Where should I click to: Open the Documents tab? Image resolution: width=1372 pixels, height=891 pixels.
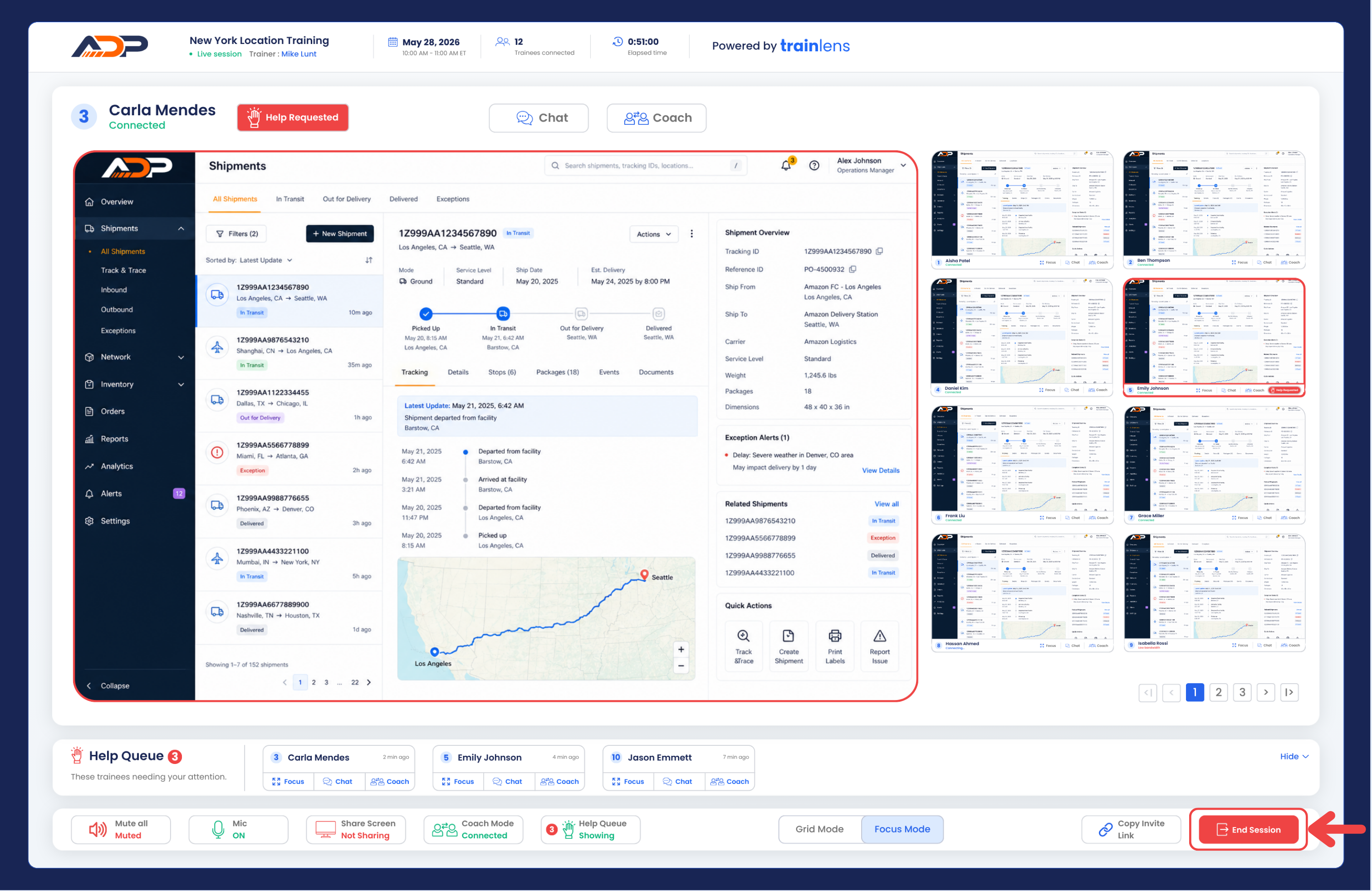click(656, 372)
